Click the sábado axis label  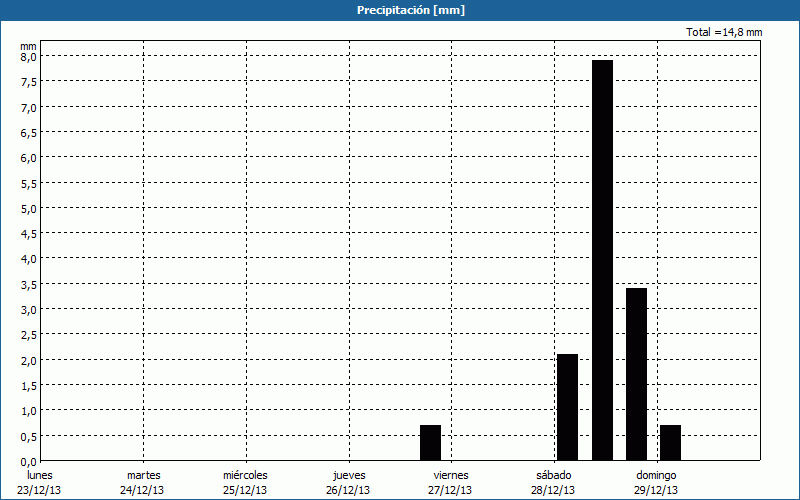click(554, 475)
